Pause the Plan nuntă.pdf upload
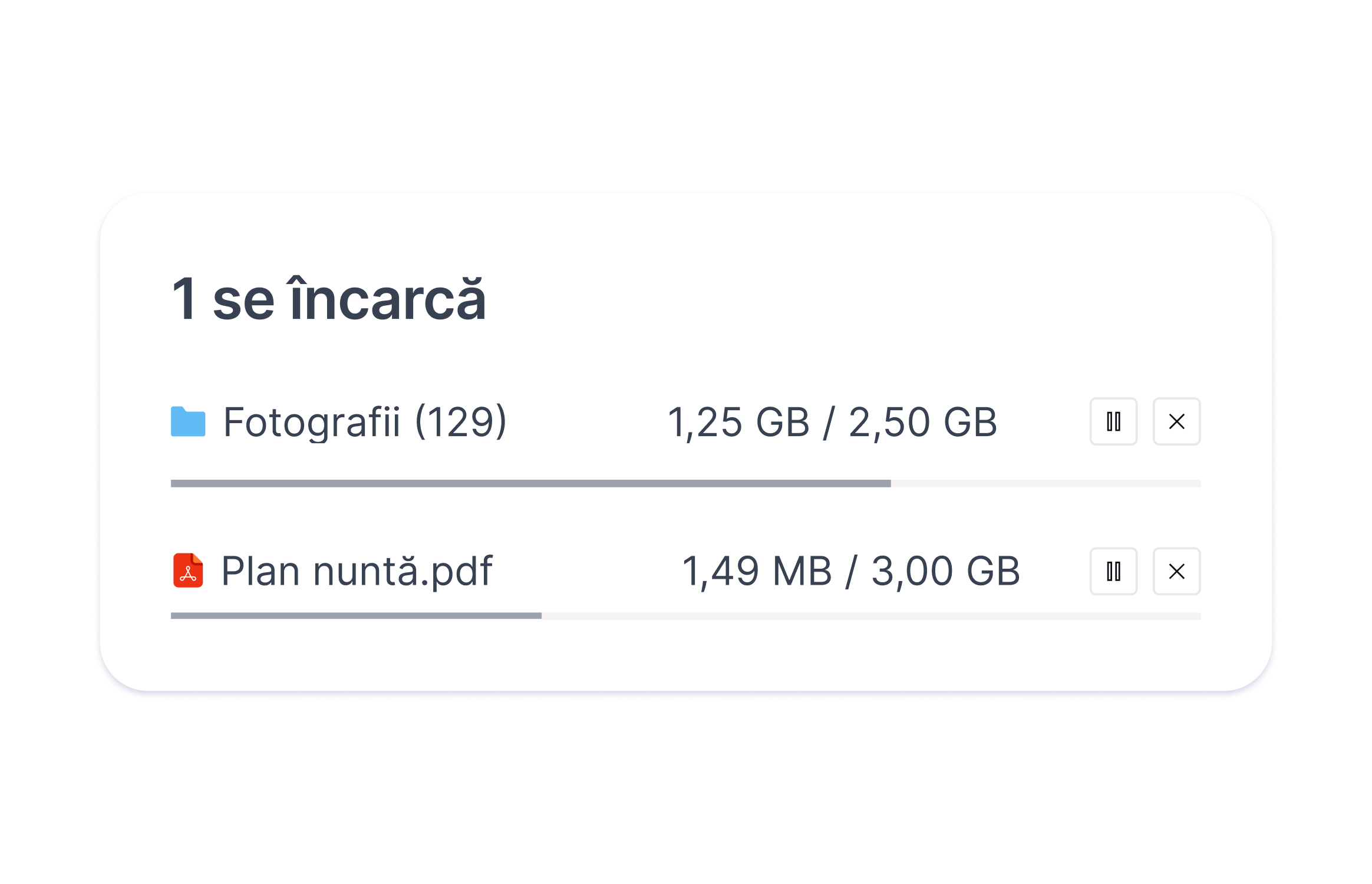 click(x=1113, y=571)
